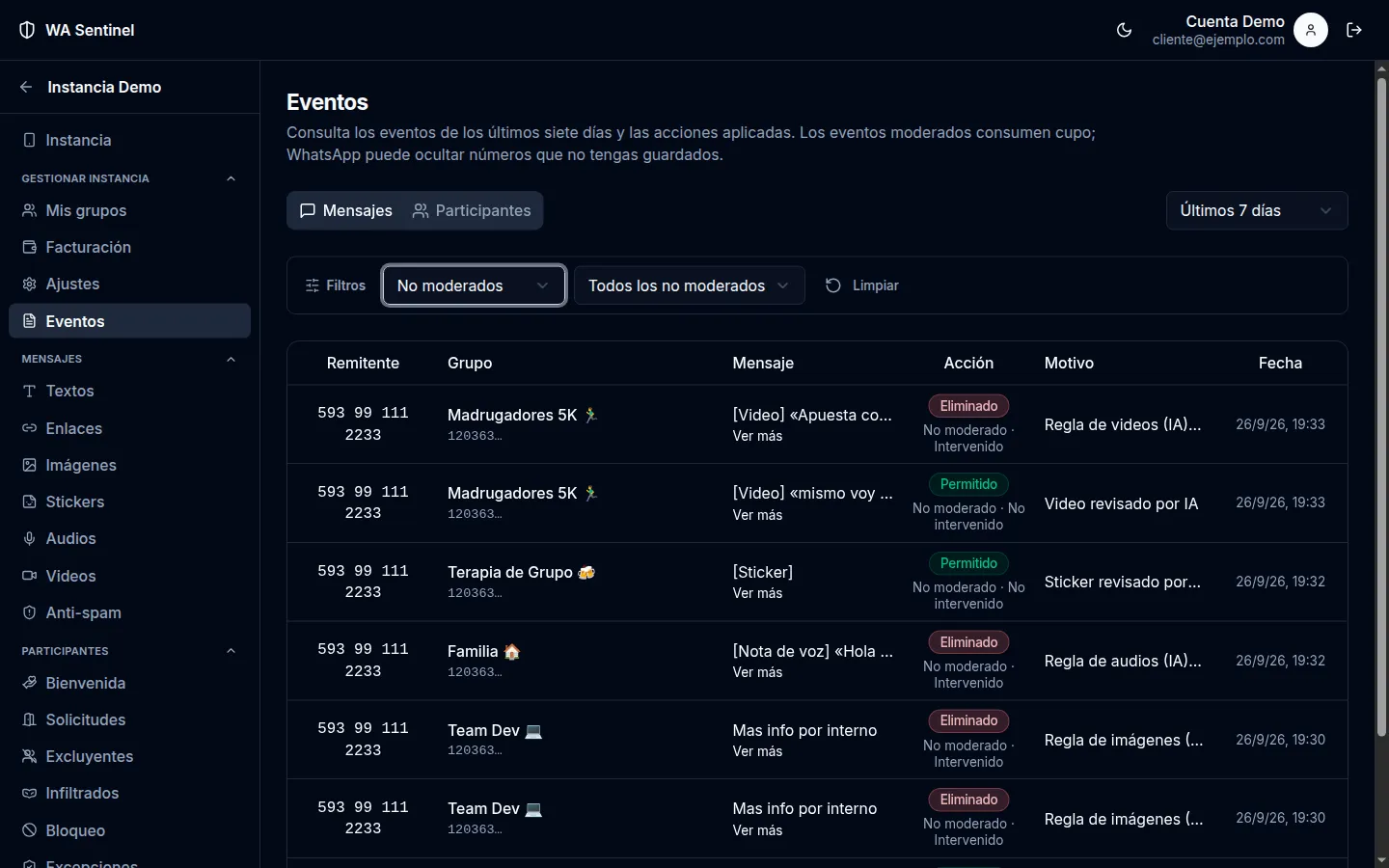
Task: Open Imágenes message rules
Action: 129,465
